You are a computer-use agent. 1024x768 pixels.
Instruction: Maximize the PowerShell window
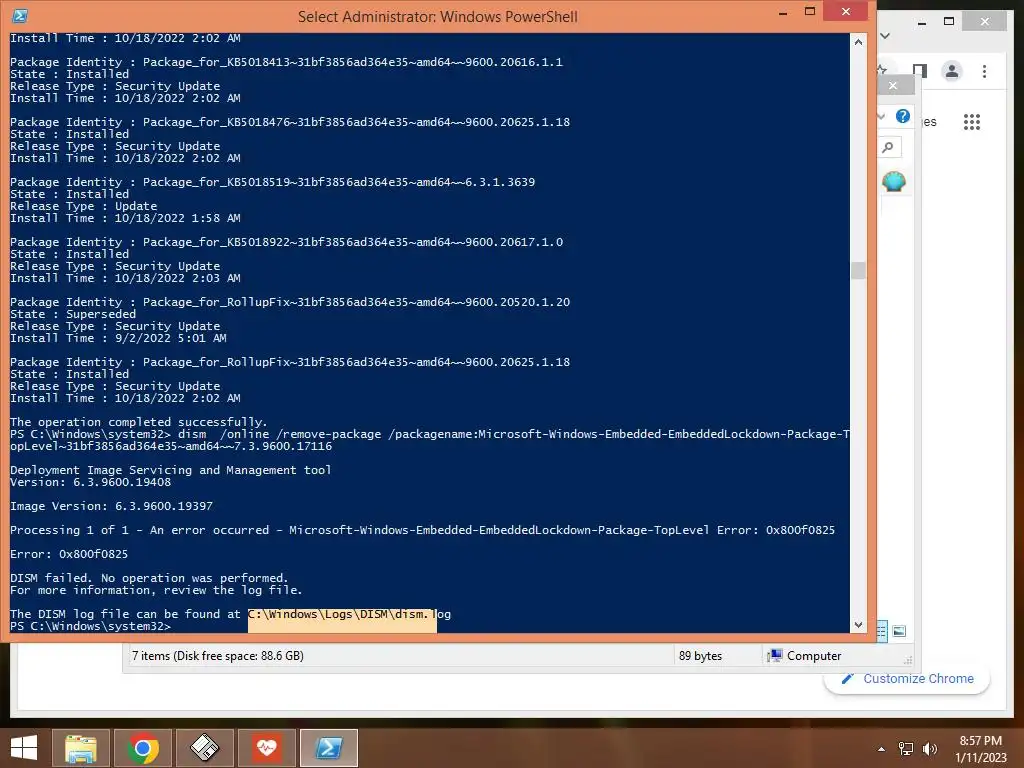(810, 11)
